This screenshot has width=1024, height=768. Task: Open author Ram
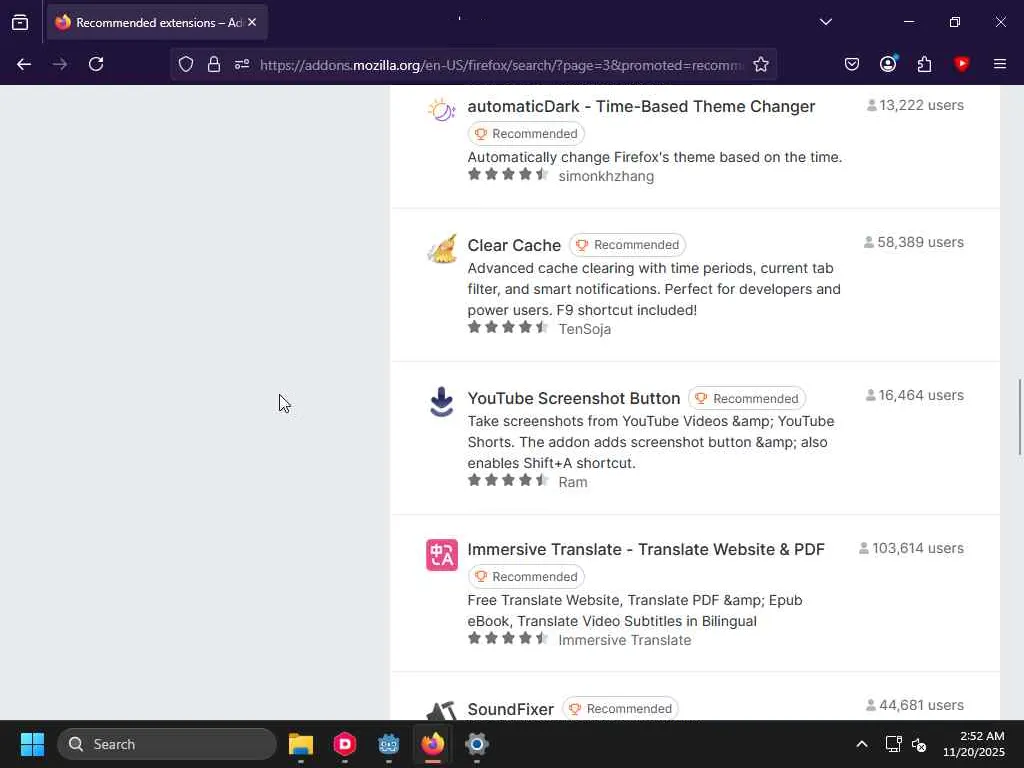point(573,482)
